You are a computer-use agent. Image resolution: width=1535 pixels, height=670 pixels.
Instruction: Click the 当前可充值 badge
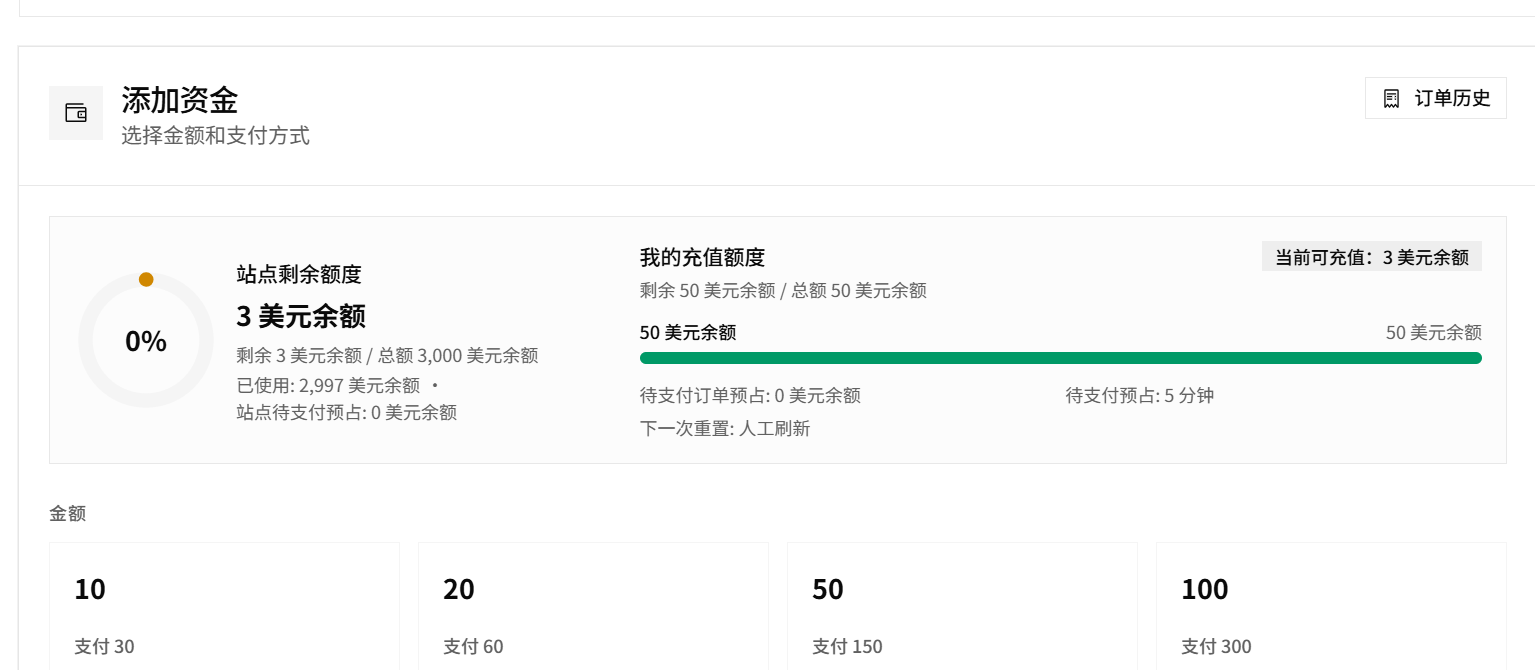point(1372,257)
